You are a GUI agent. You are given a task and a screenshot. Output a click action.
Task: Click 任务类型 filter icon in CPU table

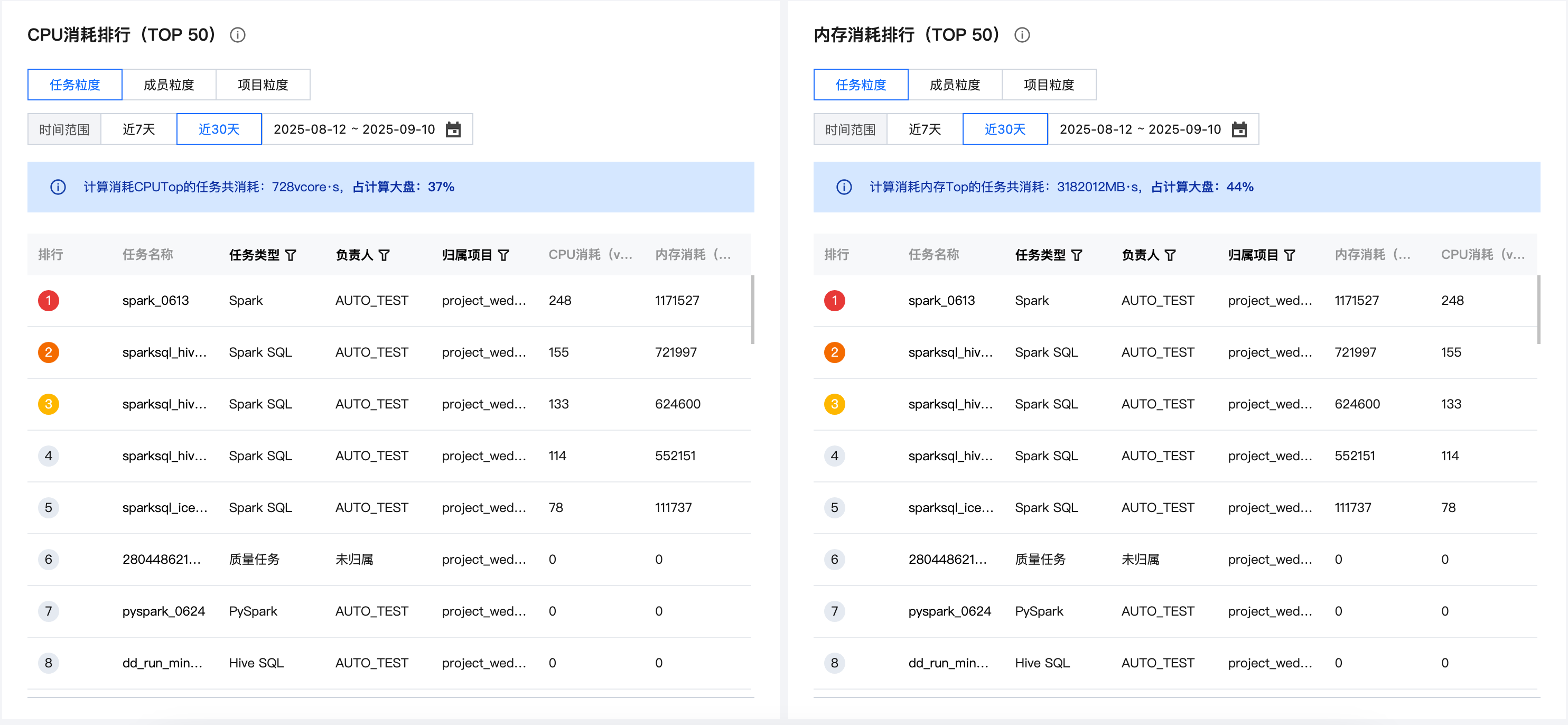point(291,255)
